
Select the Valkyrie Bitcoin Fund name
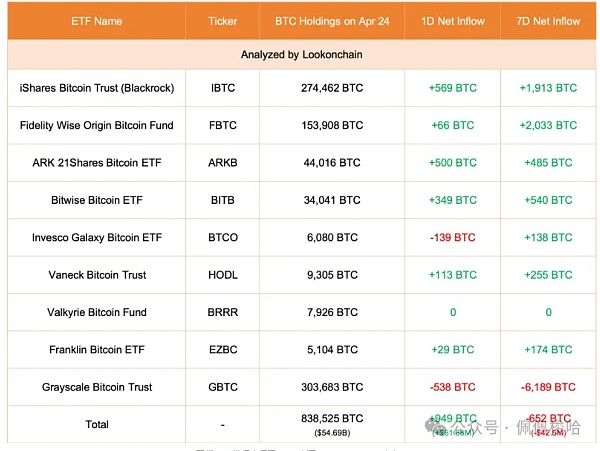tap(97, 312)
